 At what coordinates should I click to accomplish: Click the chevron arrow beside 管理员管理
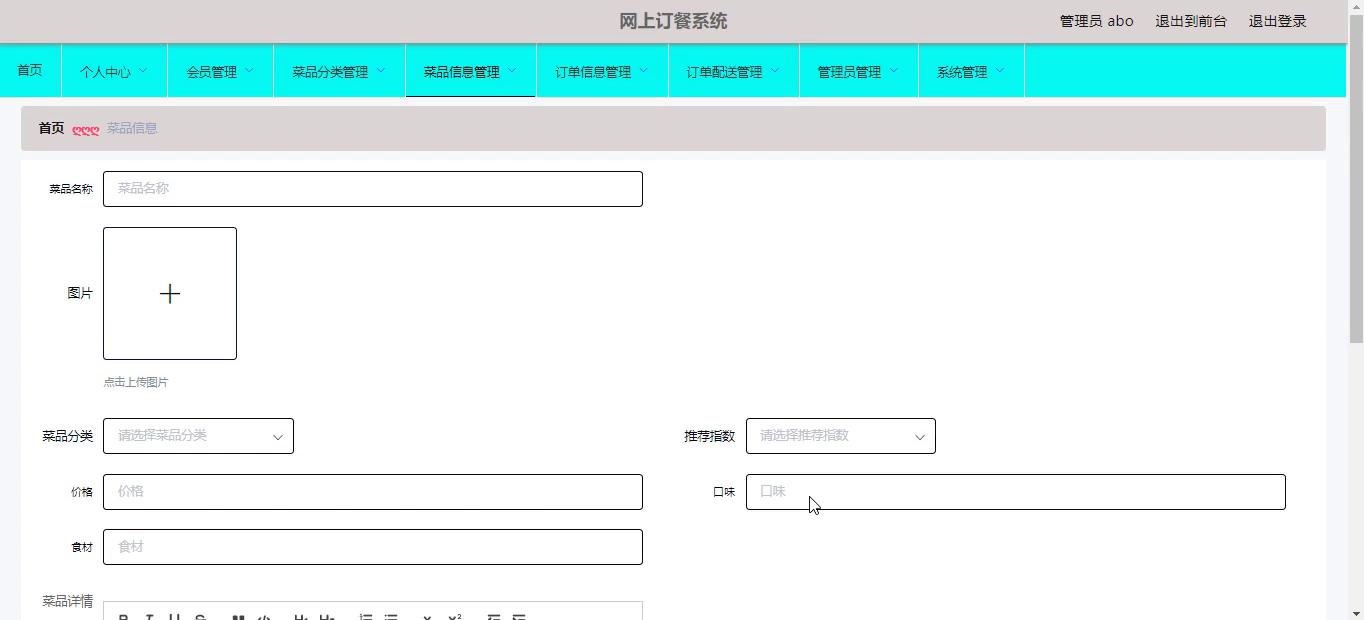coord(893,71)
